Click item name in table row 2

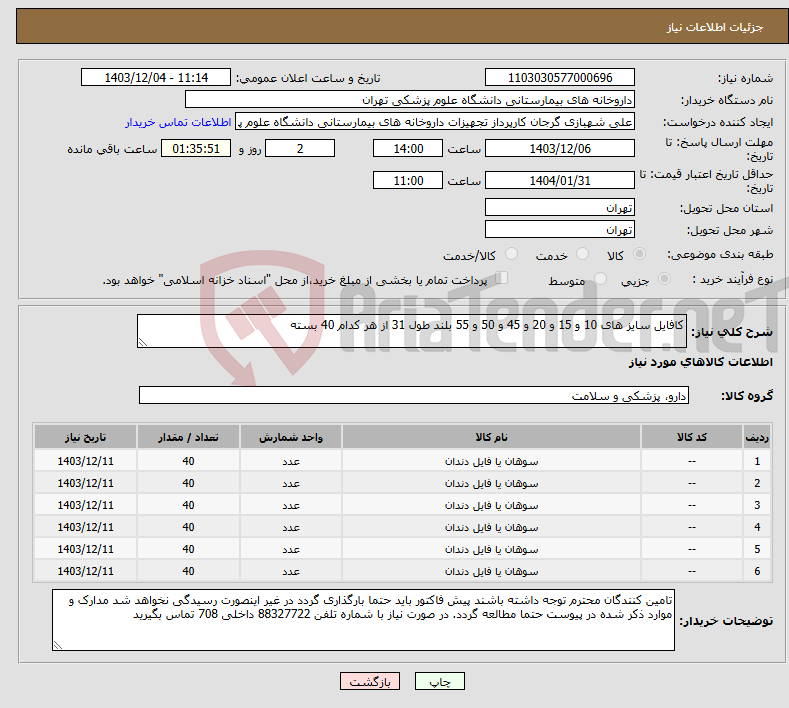491,484
